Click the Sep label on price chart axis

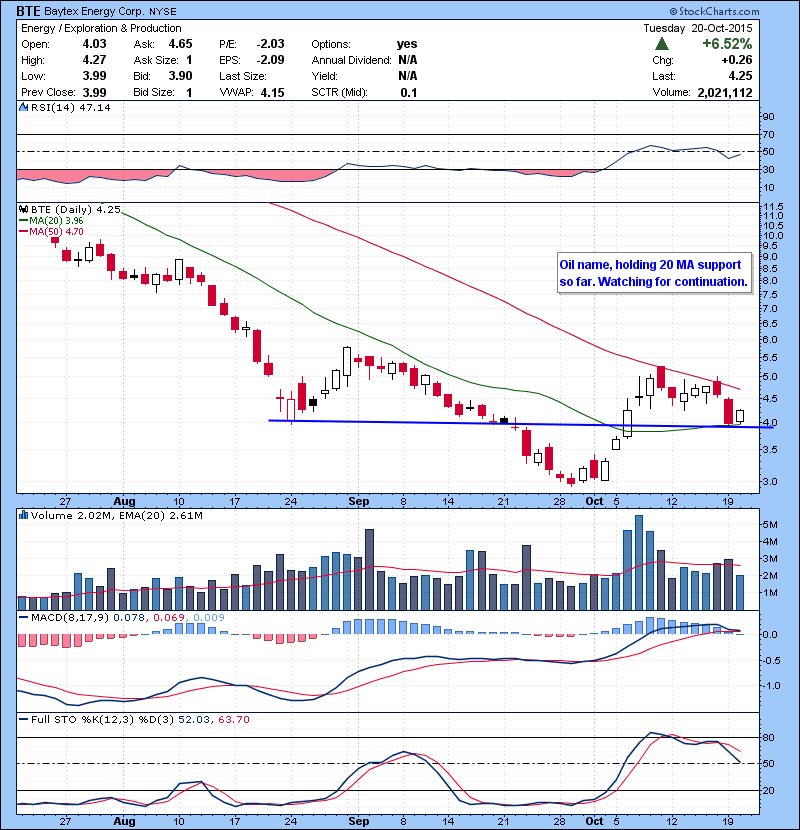tap(358, 501)
